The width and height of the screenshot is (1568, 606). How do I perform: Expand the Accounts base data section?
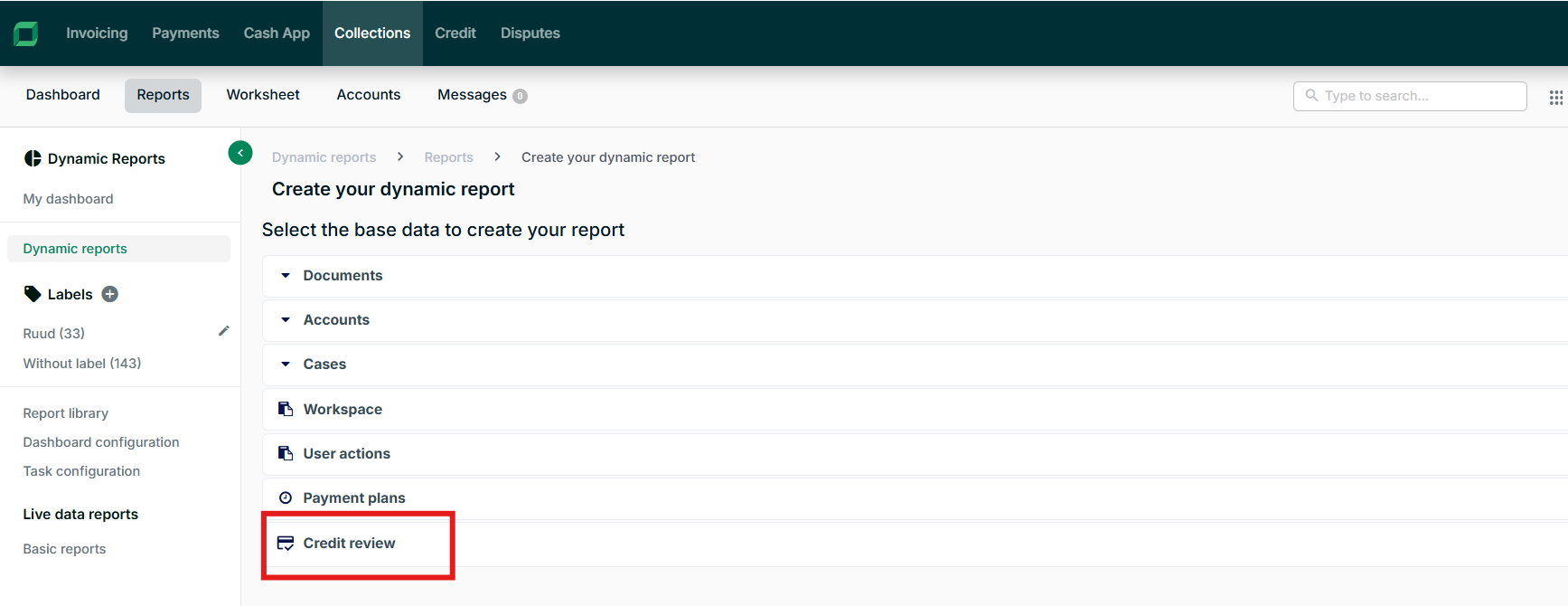pos(286,319)
